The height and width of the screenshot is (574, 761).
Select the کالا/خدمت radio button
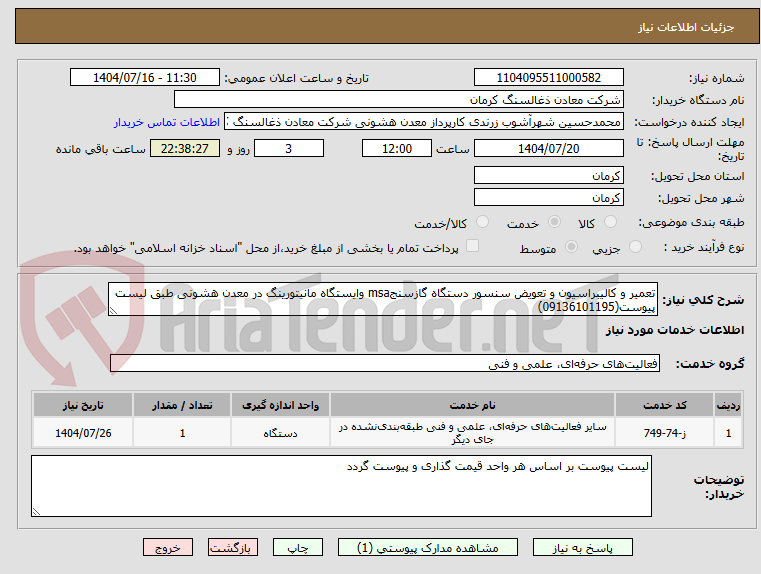(482, 222)
